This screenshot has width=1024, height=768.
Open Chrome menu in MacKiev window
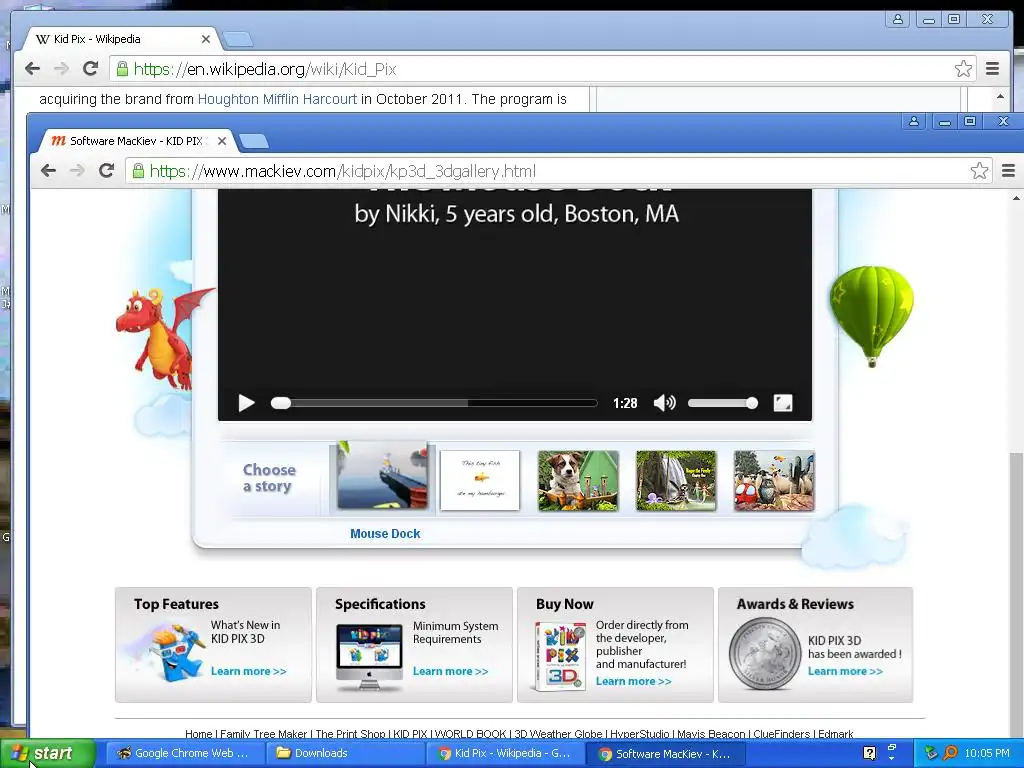pos(1008,170)
